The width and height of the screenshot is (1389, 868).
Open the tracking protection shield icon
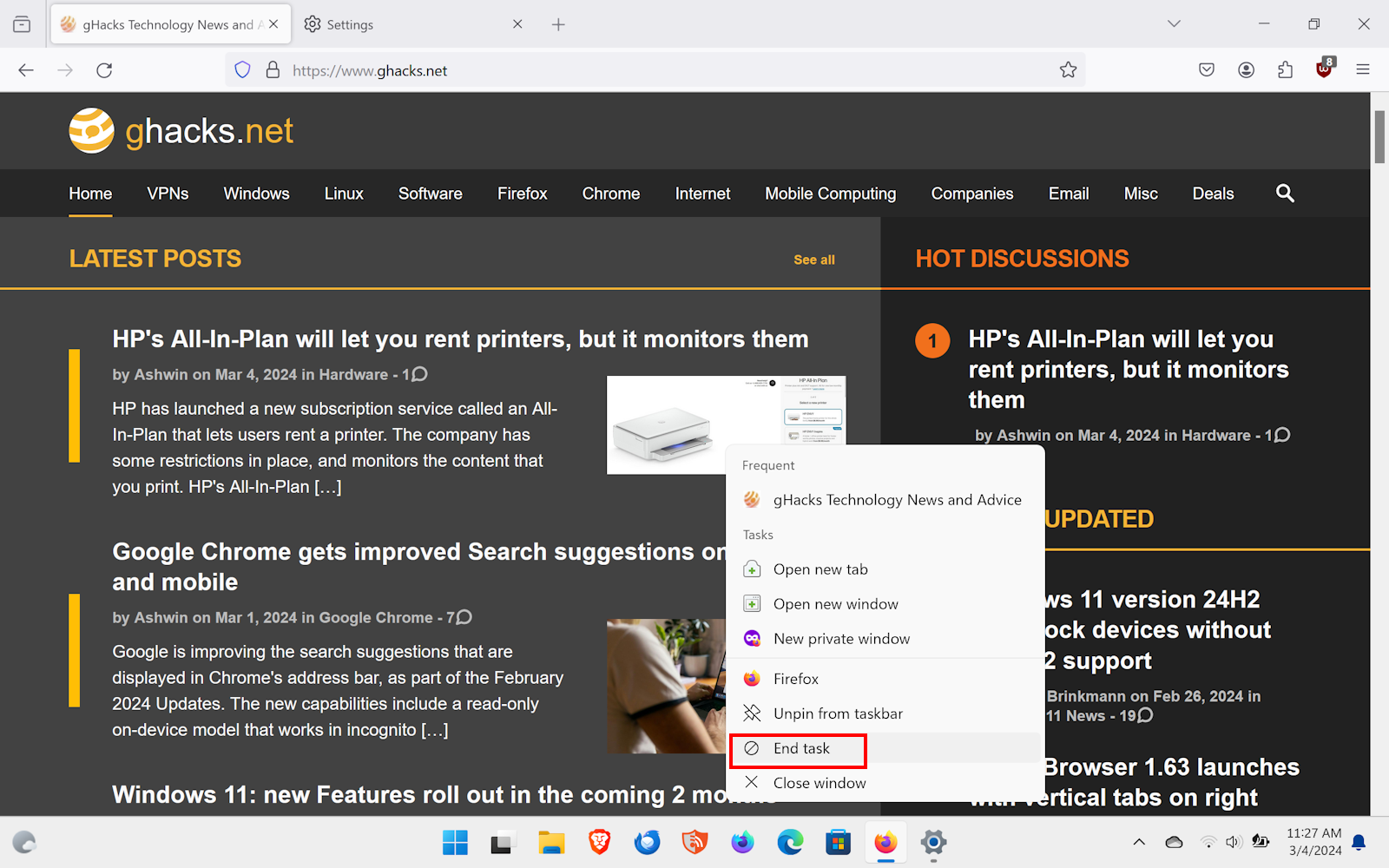[243, 70]
